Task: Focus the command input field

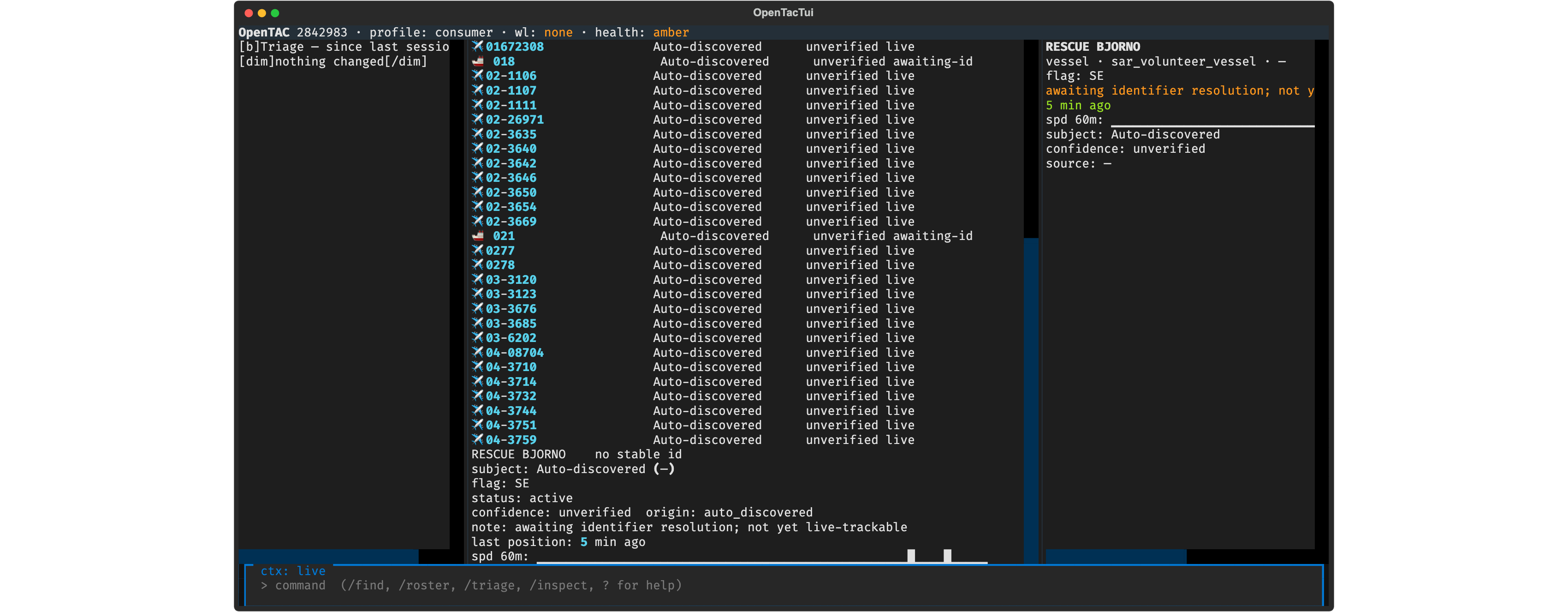Action: 784,586
